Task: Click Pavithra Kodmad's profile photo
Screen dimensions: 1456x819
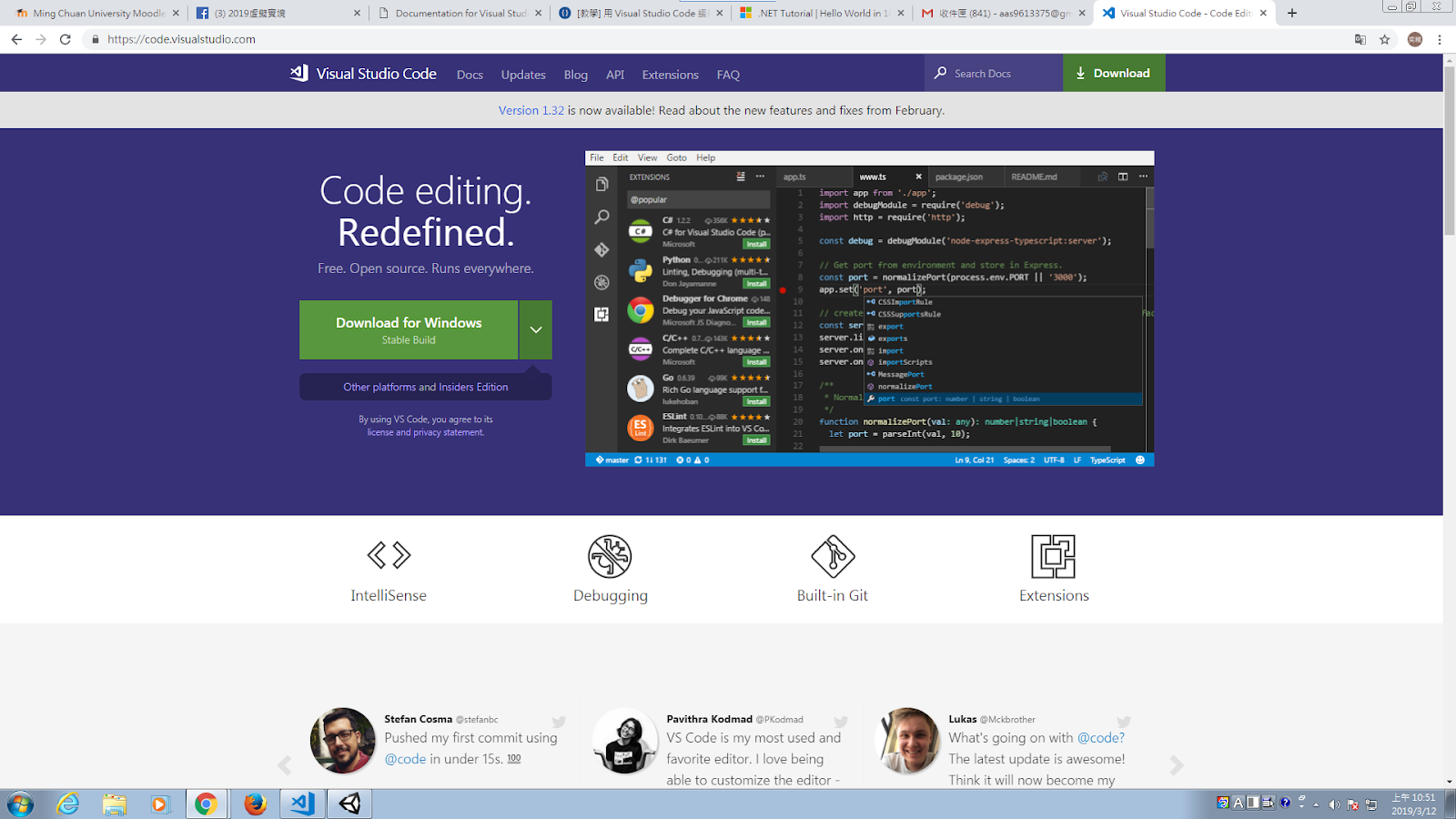Action: coord(625,741)
